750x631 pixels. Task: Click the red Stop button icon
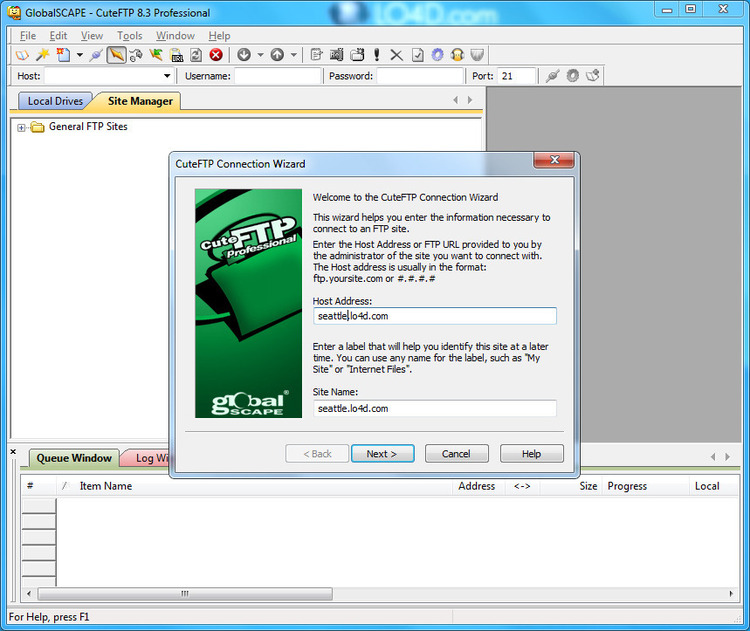(216, 55)
